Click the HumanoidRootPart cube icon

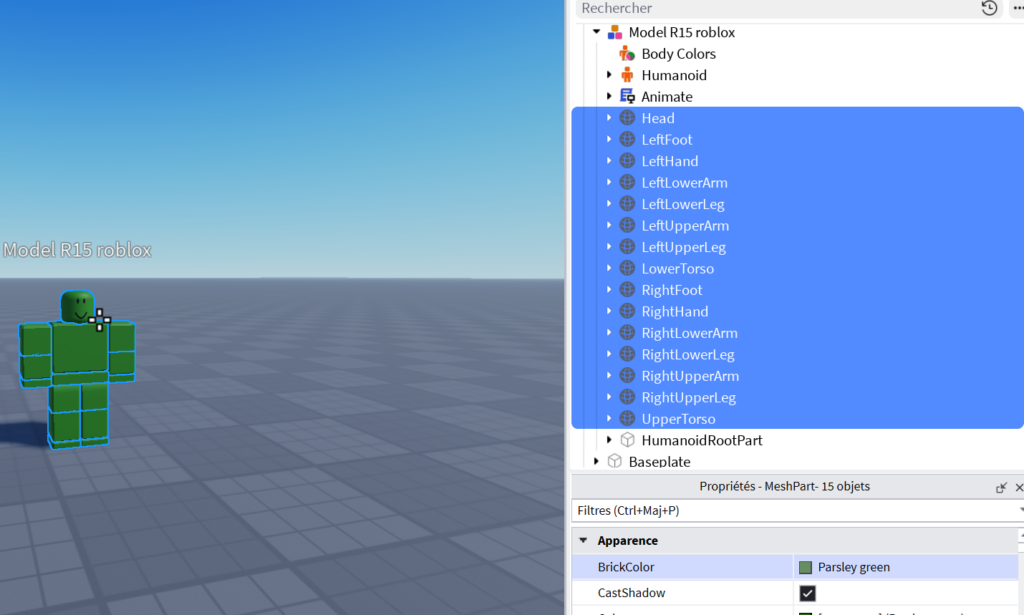click(x=627, y=440)
